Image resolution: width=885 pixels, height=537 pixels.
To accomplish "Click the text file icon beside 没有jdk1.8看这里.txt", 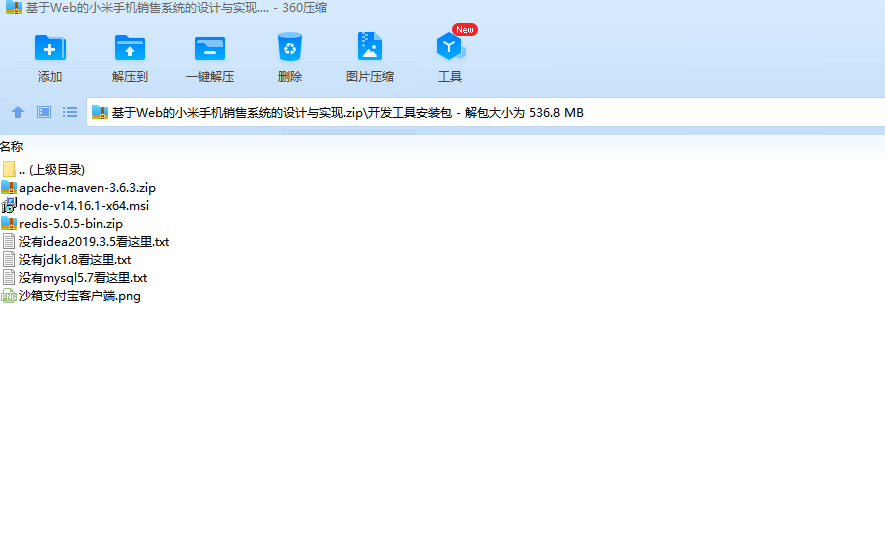I will tap(9, 260).
